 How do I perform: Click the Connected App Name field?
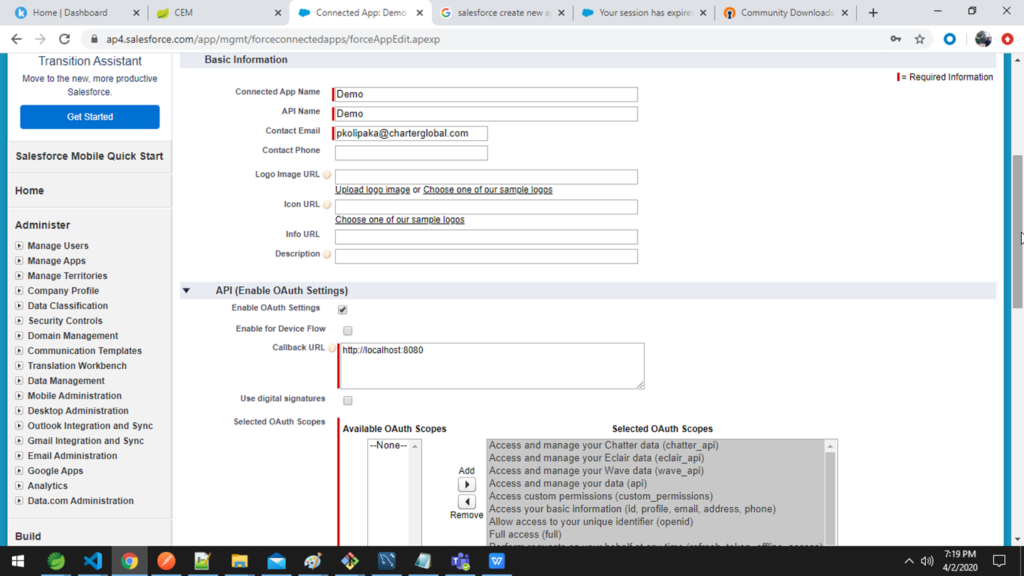(486, 94)
